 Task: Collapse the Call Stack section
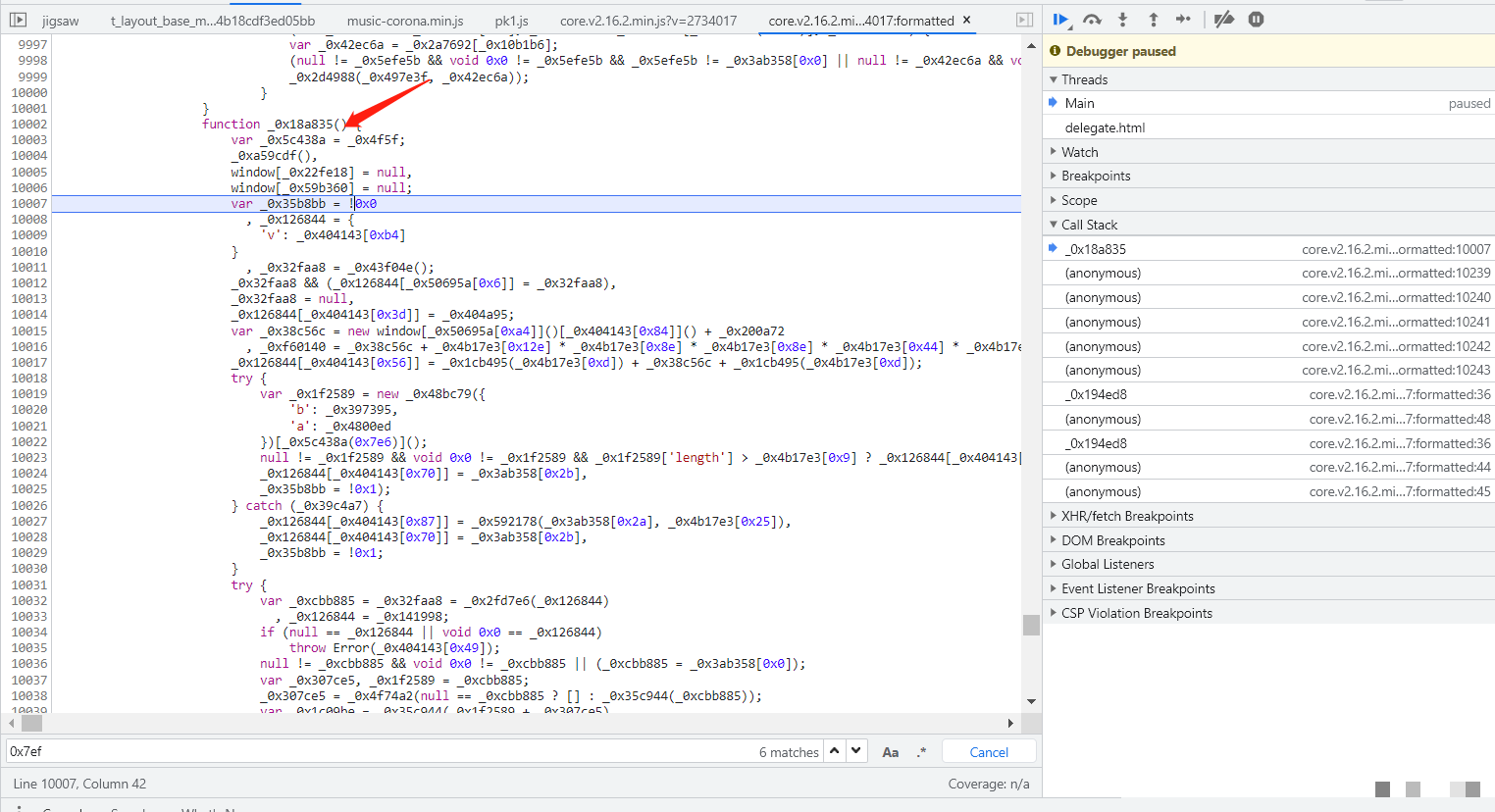(x=1088, y=225)
